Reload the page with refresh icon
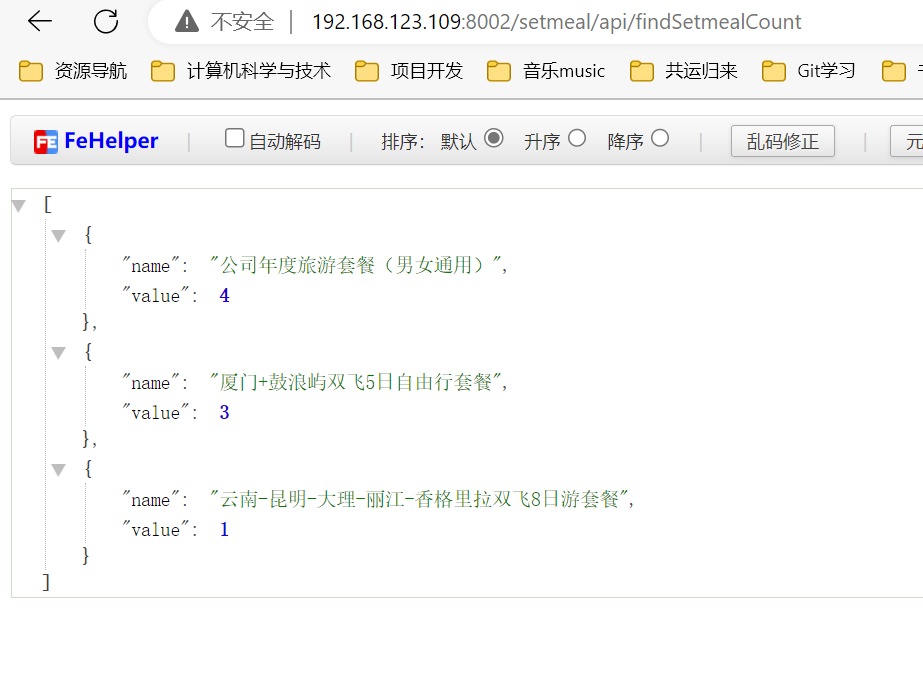This screenshot has height=687, width=923. tap(106, 21)
